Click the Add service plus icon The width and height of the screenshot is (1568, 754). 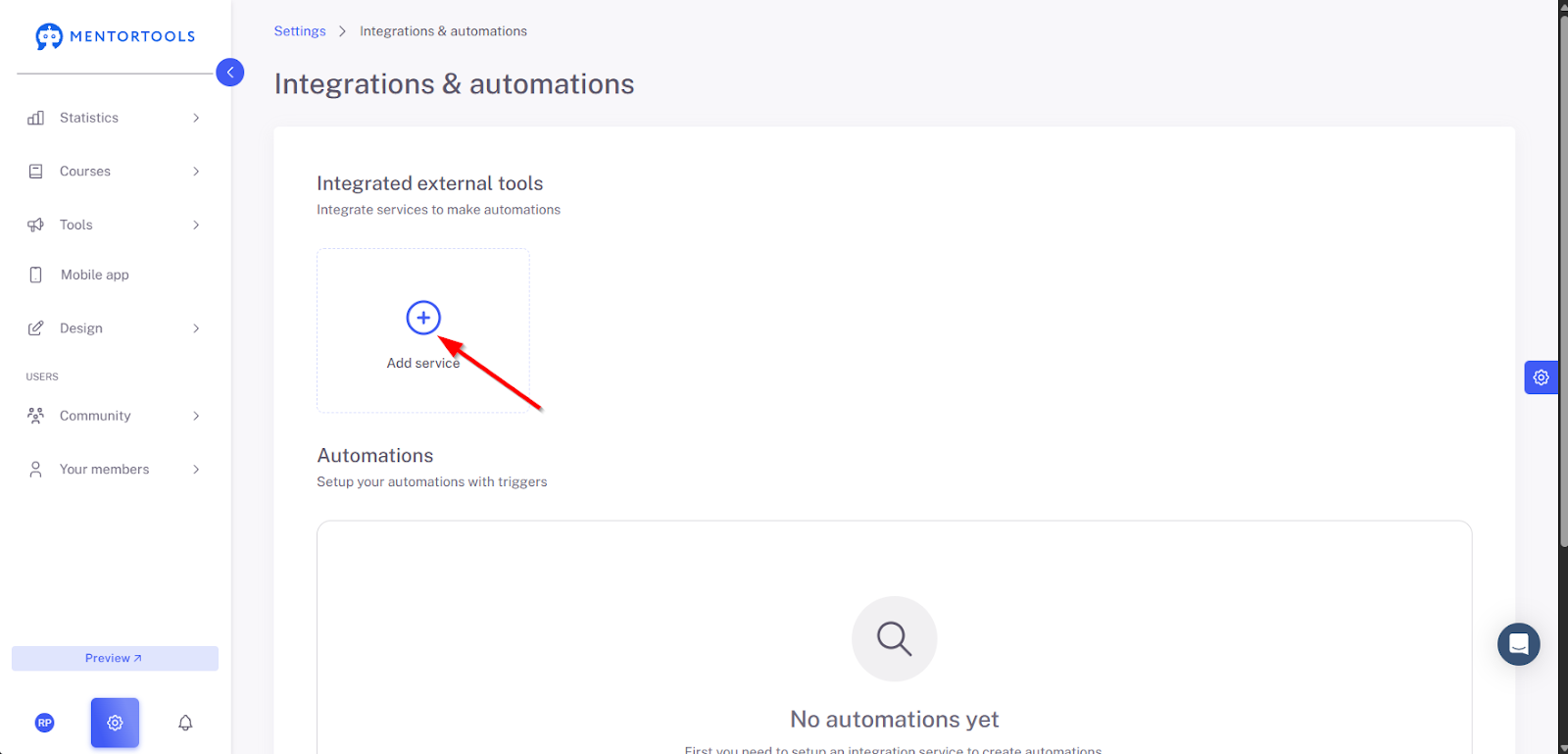(x=423, y=318)
